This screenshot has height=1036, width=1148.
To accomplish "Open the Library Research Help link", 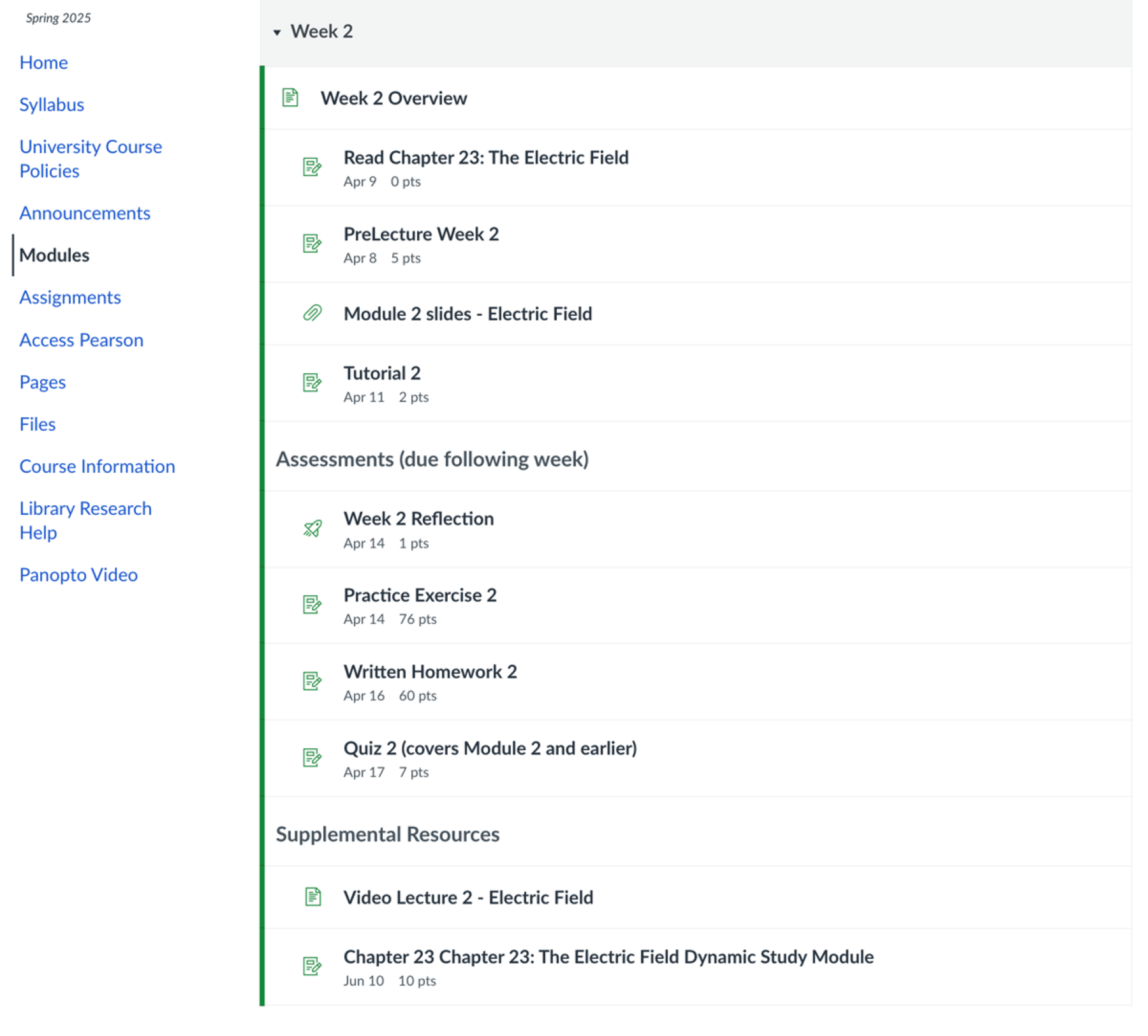I will [85, 520].
